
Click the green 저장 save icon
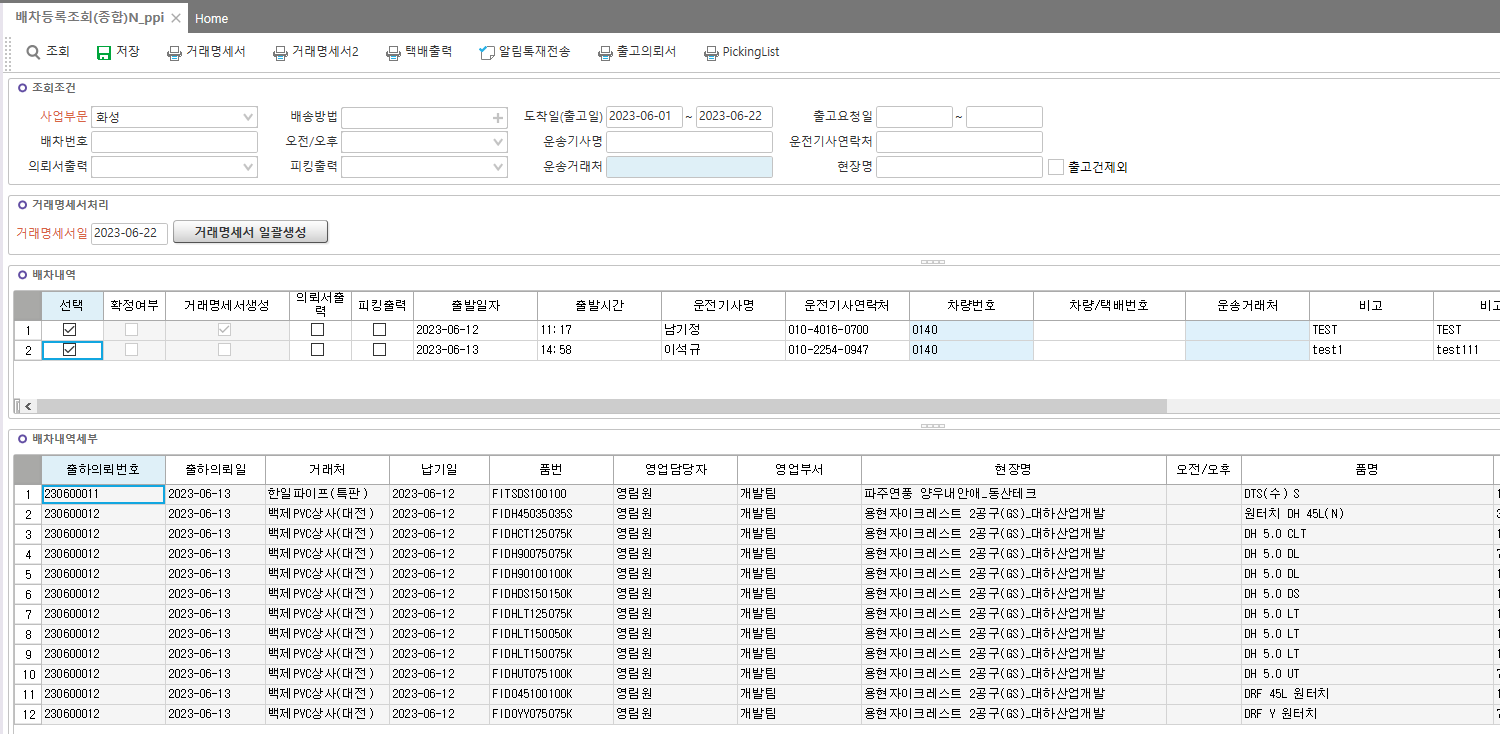(x=104, y=52)
